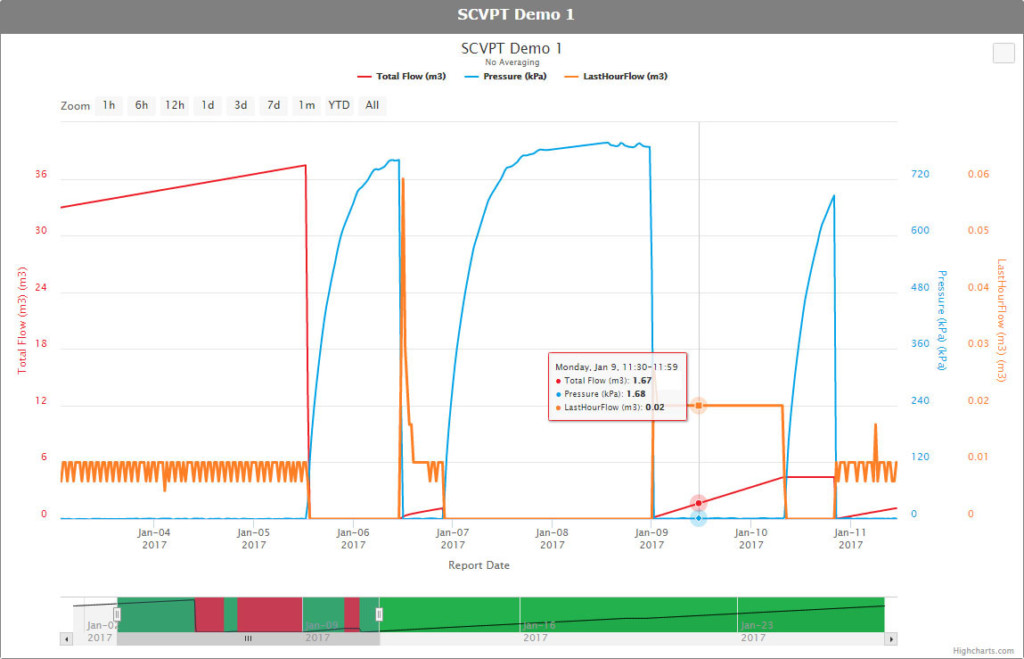Toggle LastHourFlow (m3) series in legend
This screenshot has width=1024, height=659.
pos(616,76)
